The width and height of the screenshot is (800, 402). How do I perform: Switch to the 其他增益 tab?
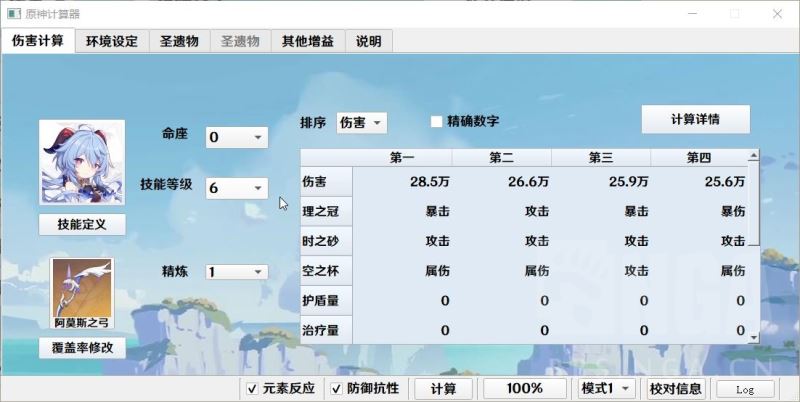308,41
